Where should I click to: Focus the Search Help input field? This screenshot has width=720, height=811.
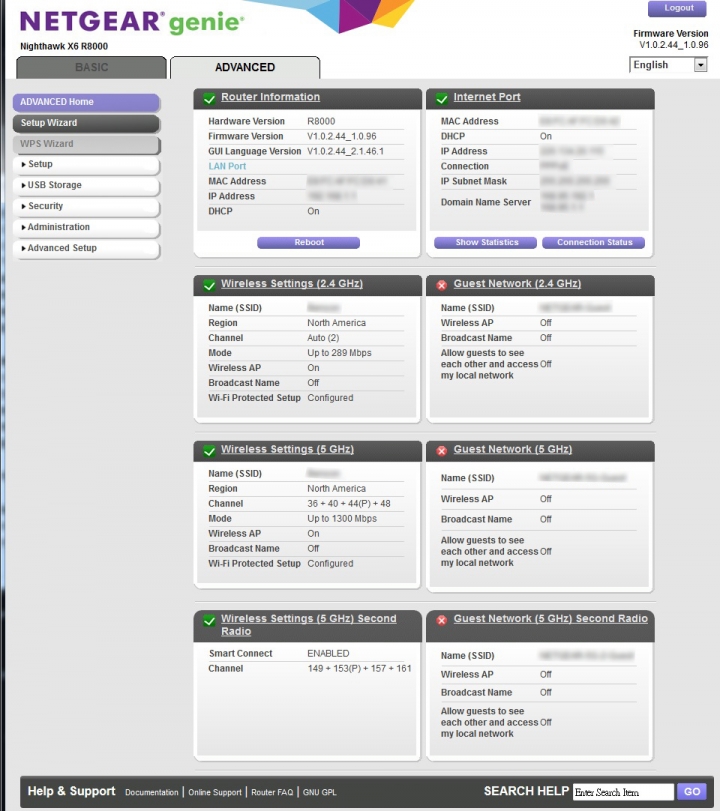623,791
